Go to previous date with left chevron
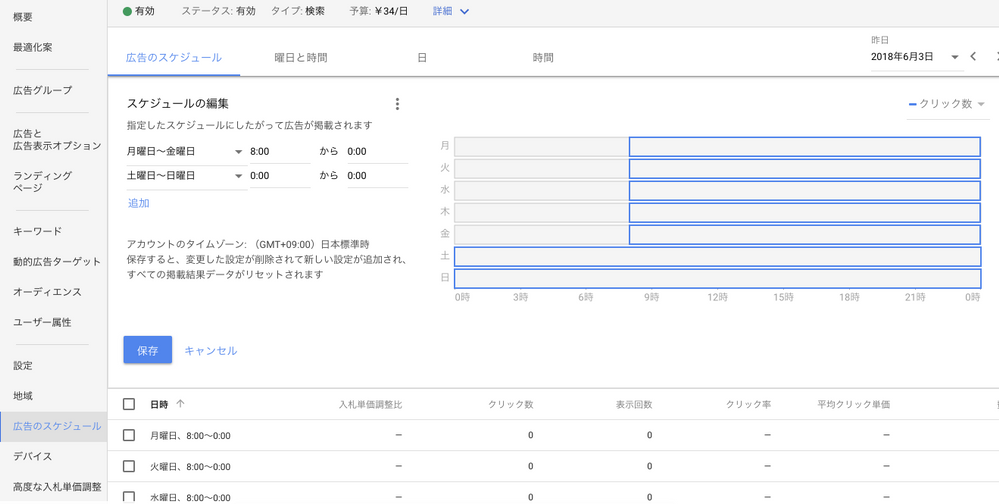The width and height of the screenshot is (999, 504). [x=973, y=56]
